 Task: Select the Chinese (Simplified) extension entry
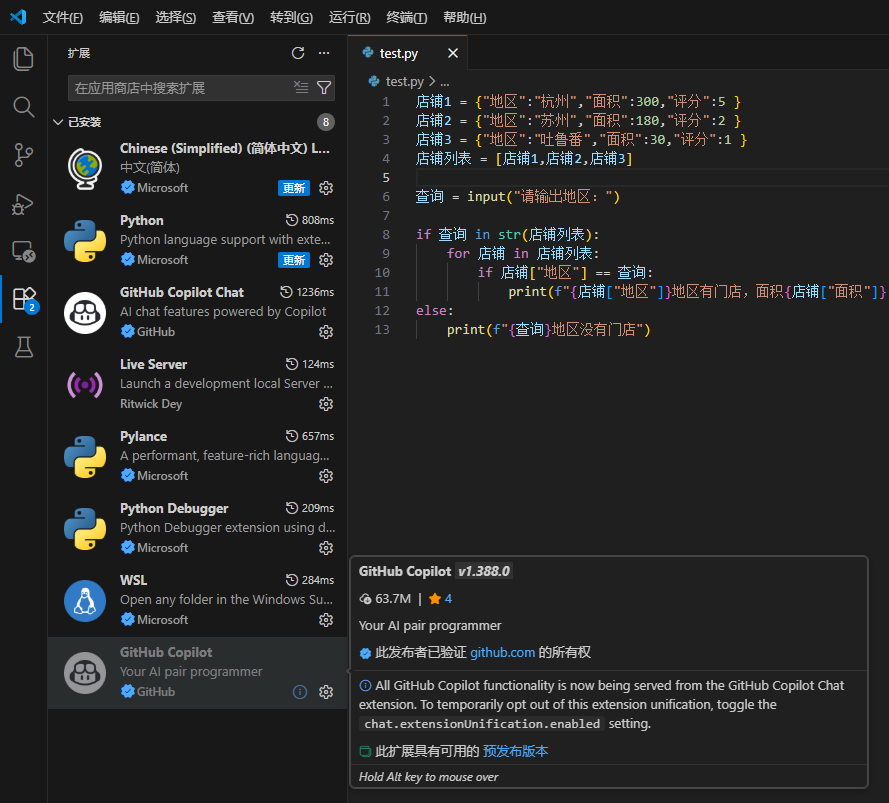click(197, 168)
